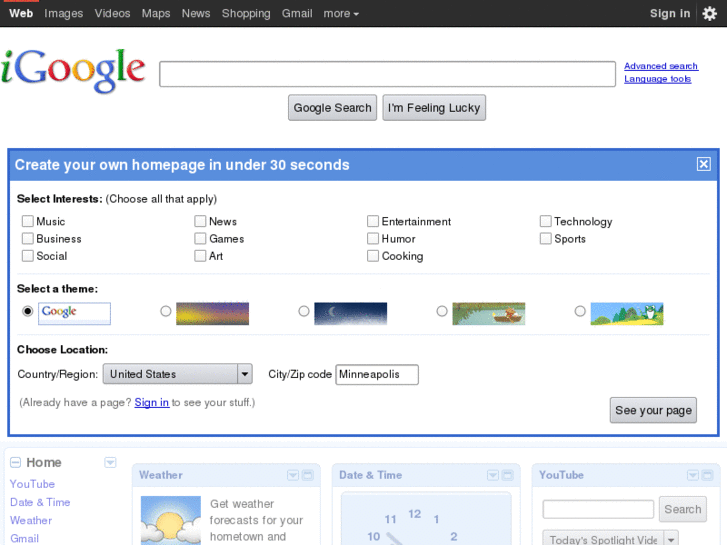Focus the City/Zip code field
The width and height of the screenshot is (727, 545).
[377, 374]
